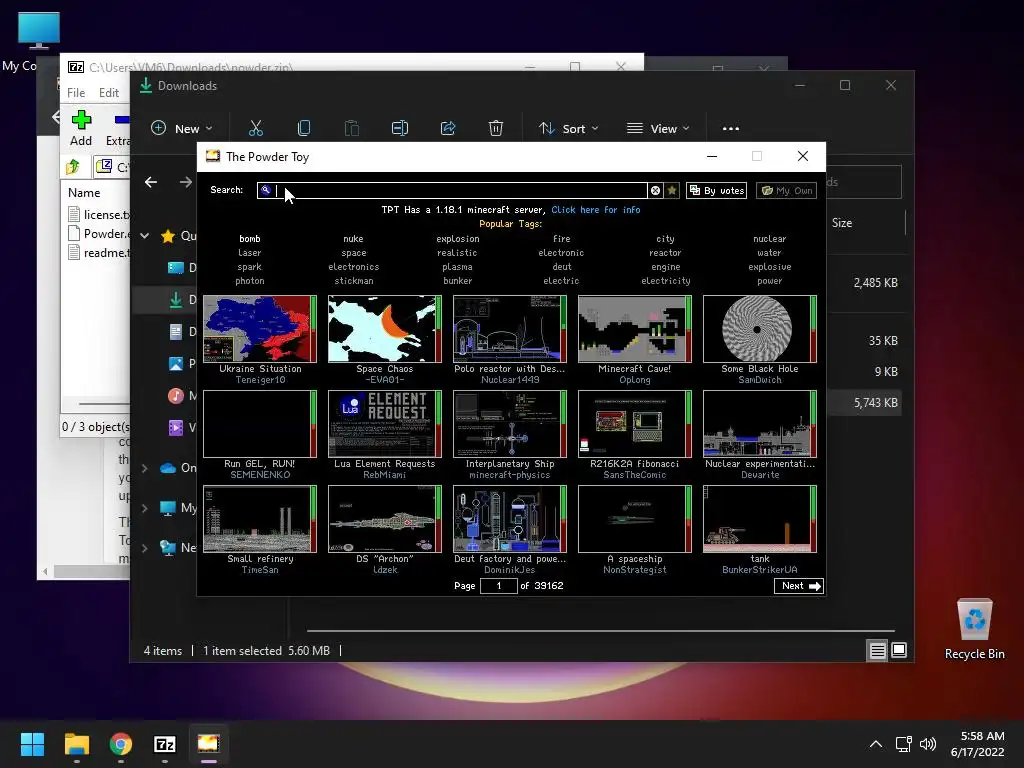
Task: Open the Windows Start button
Action: click(x=33, y=744)
